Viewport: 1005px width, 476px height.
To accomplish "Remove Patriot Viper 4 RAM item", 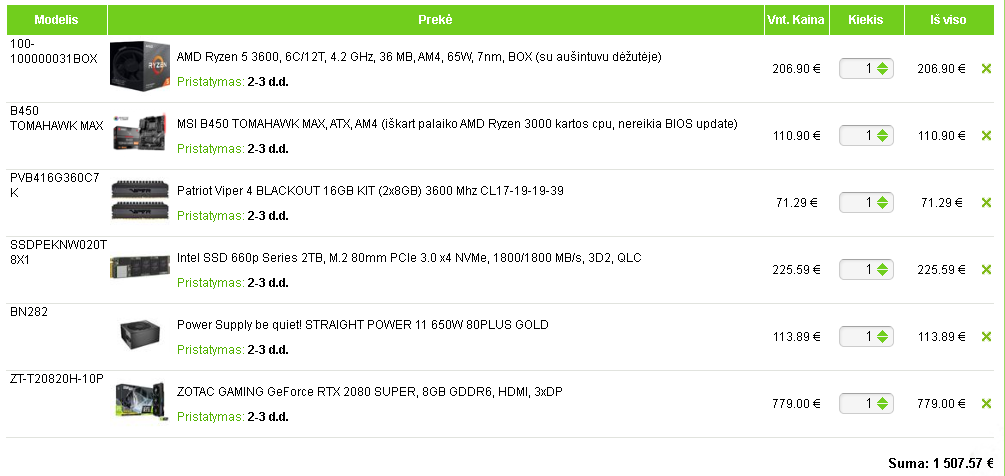I will [x=986, y=203].
